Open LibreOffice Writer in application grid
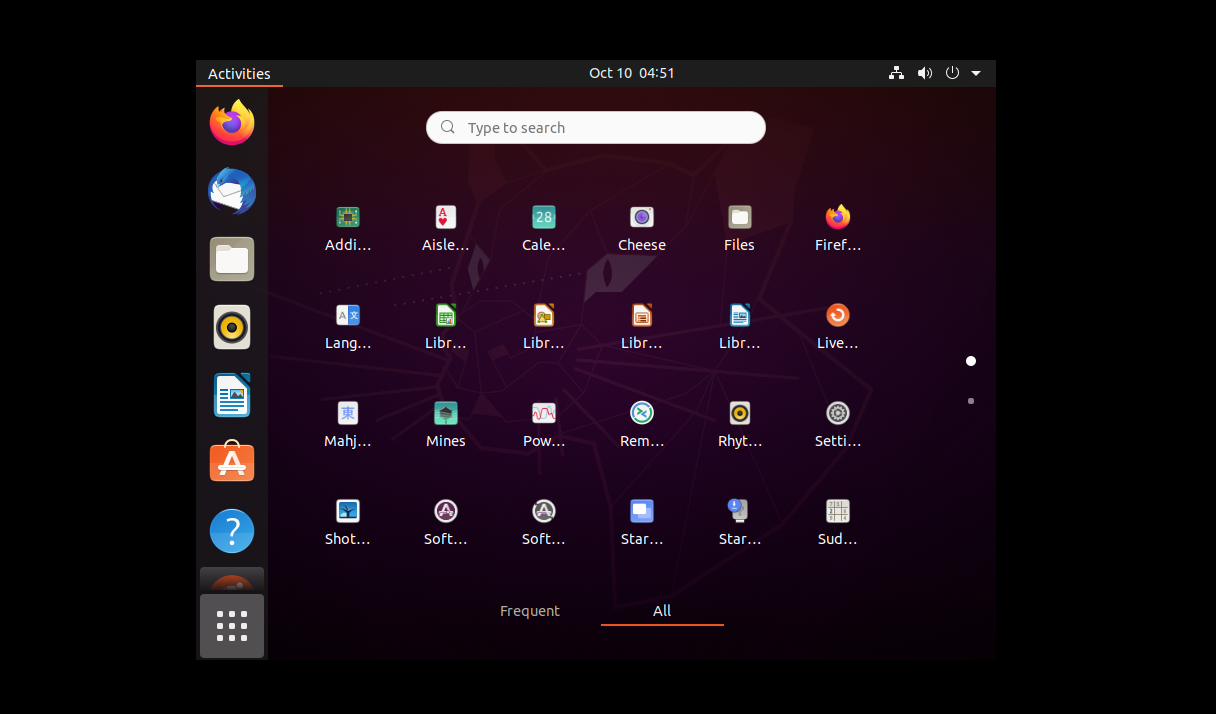Viewport: 1216px width, 714px height. point(740,326)
